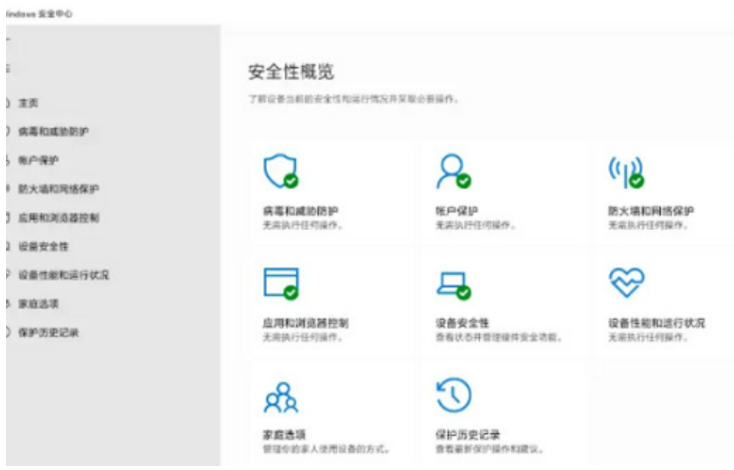
Task: Select 家庭选项 in the sidebar
Action: (38, 303)
